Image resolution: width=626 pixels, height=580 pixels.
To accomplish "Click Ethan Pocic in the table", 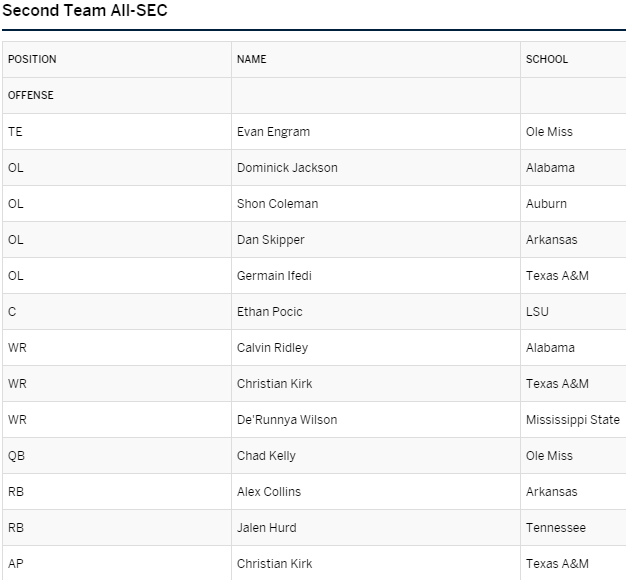I will 269,311.
